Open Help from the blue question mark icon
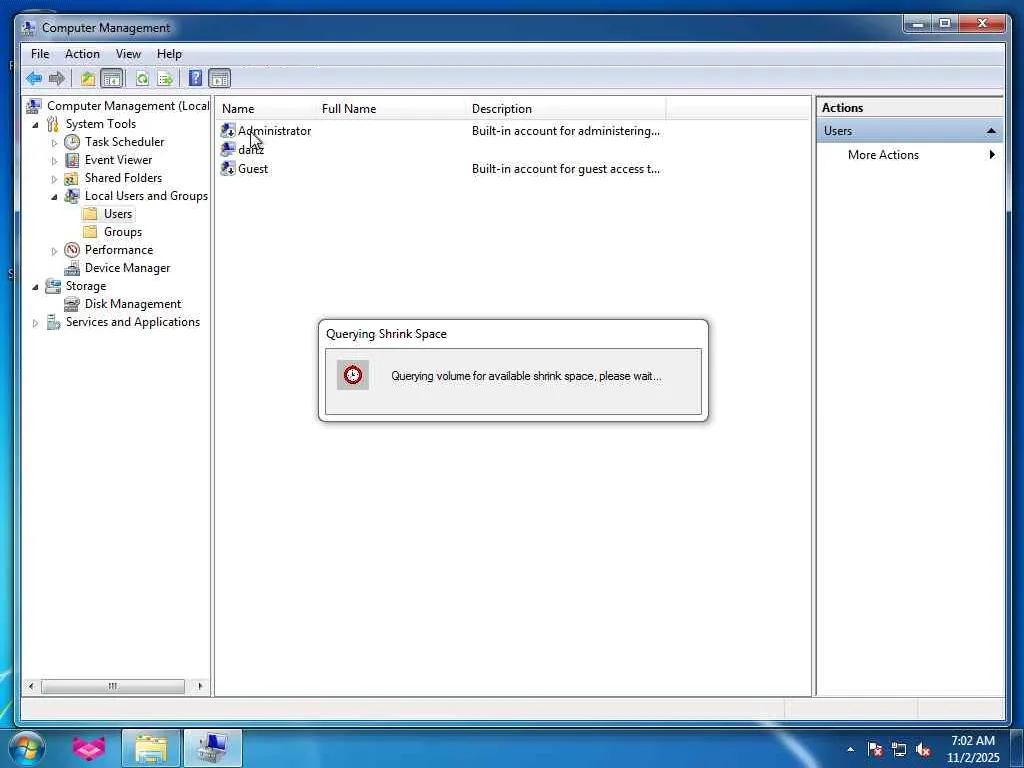 (x=195, y=78)
